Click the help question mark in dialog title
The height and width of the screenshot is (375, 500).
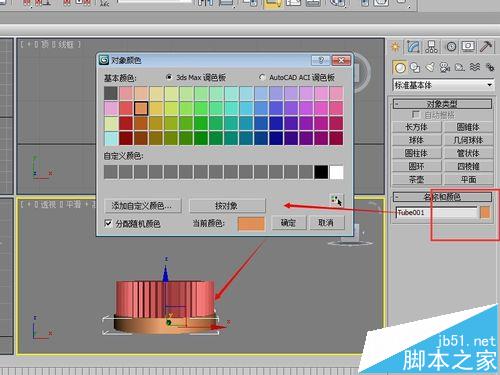point(321,60)
